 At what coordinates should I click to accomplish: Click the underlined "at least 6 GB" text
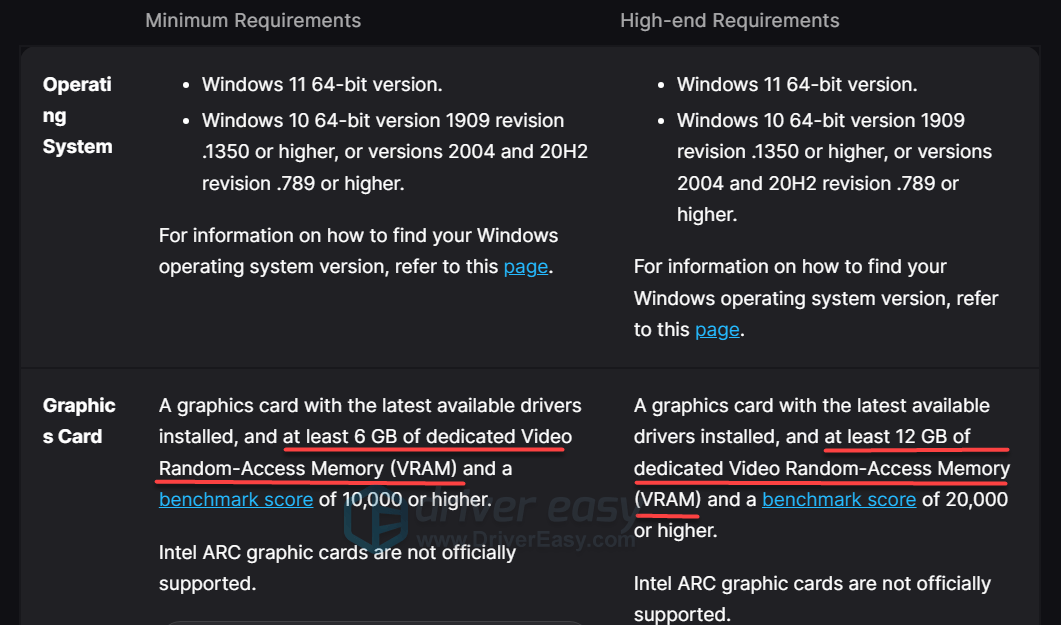pyautogui.click(x=427, y=437)
